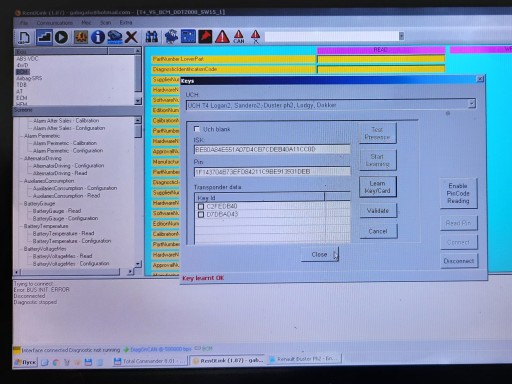Select Airbag-SRS in the ECU list
This screenshot has width=512, height=384.
pyautogui.click(x=29, y=78)
